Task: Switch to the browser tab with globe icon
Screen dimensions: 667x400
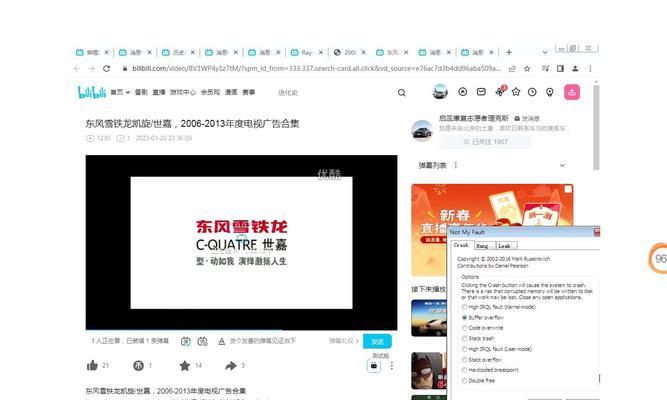Action: tap(349, 52)
